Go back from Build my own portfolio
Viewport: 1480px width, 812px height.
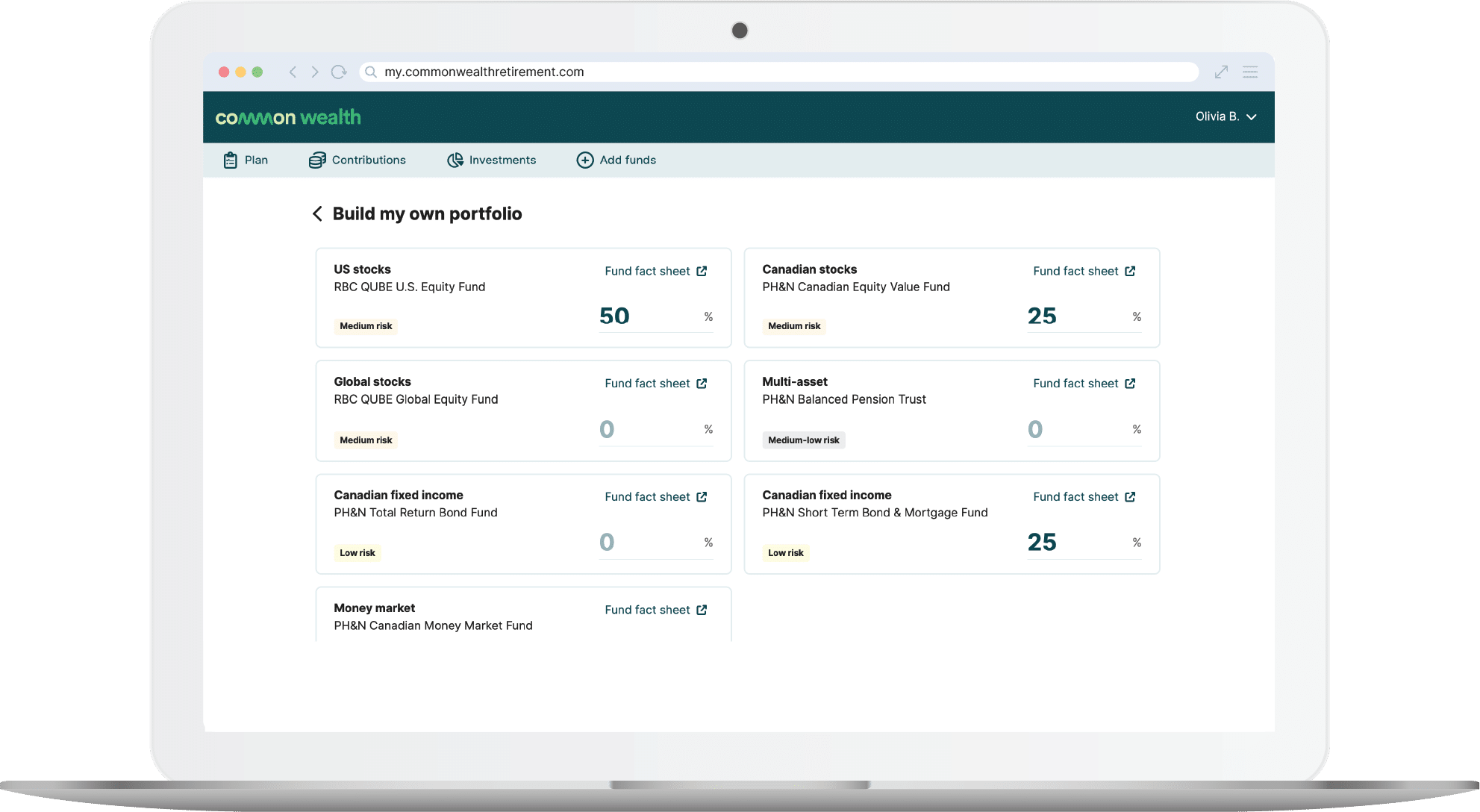[x=317, y=214]
